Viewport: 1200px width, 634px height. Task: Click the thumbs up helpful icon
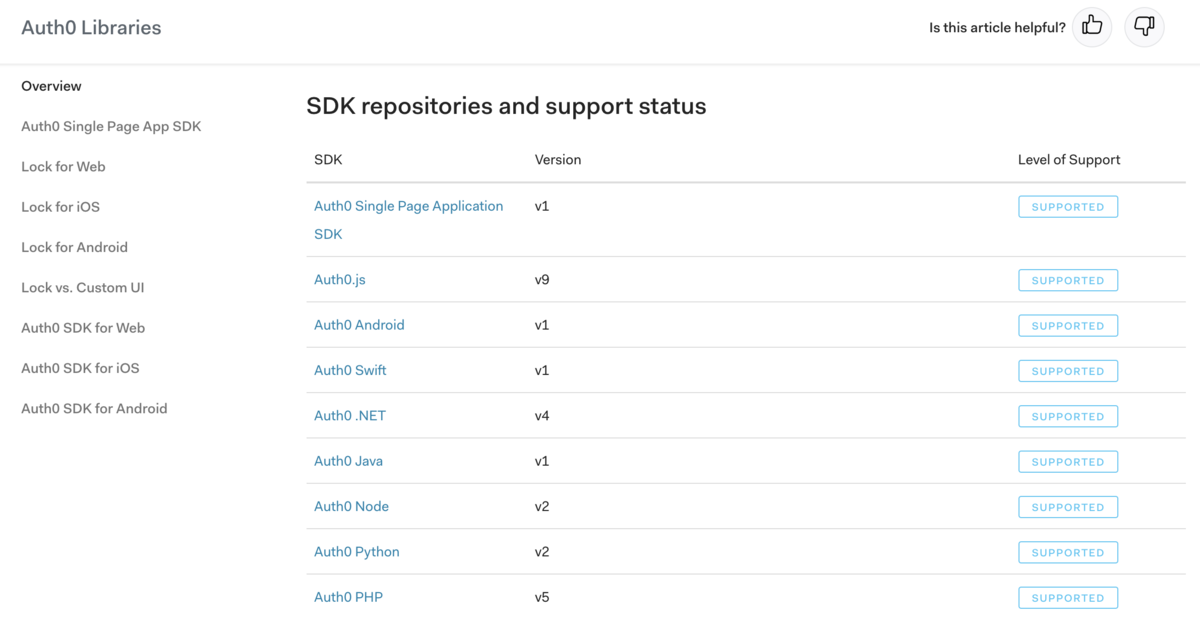point(1092,27)
